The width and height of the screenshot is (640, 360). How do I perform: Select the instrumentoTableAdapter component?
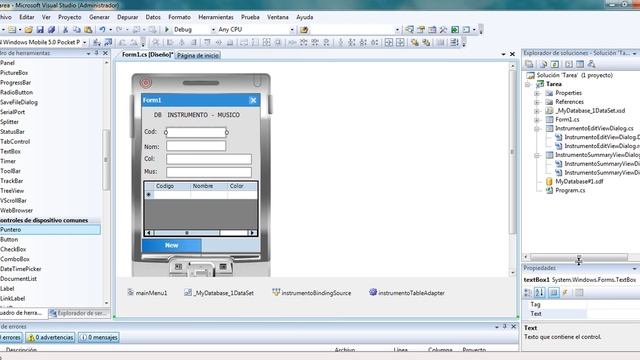pos(407,293)
